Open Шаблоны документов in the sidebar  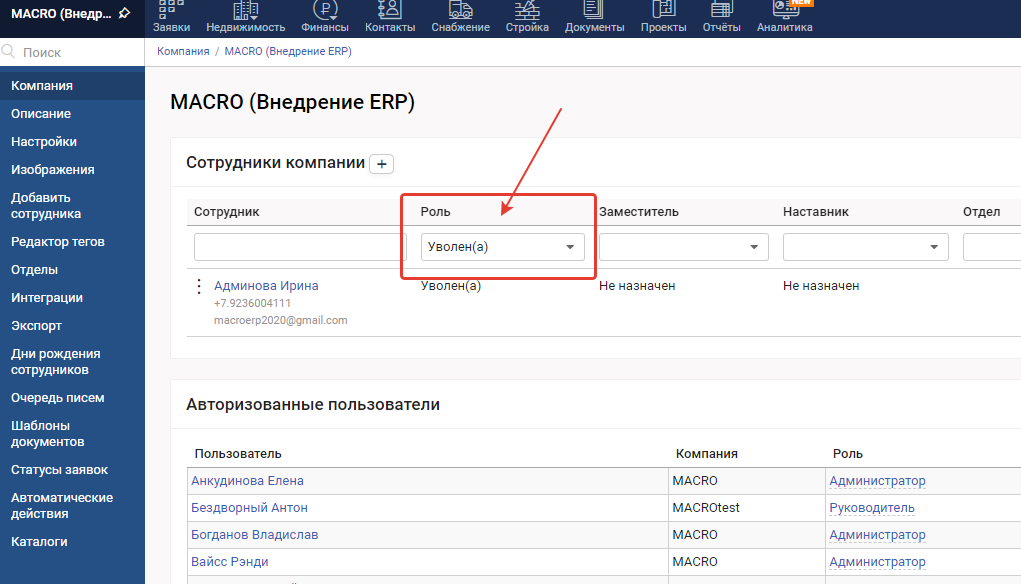47,433
